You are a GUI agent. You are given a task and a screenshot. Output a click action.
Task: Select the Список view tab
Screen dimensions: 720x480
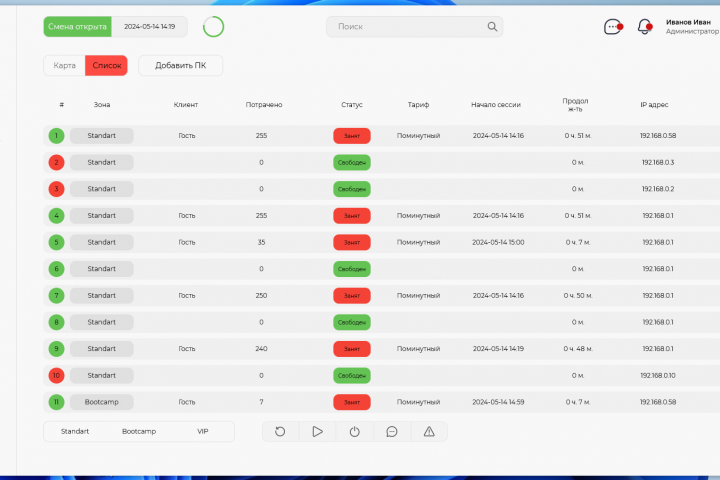click(107, 65)
